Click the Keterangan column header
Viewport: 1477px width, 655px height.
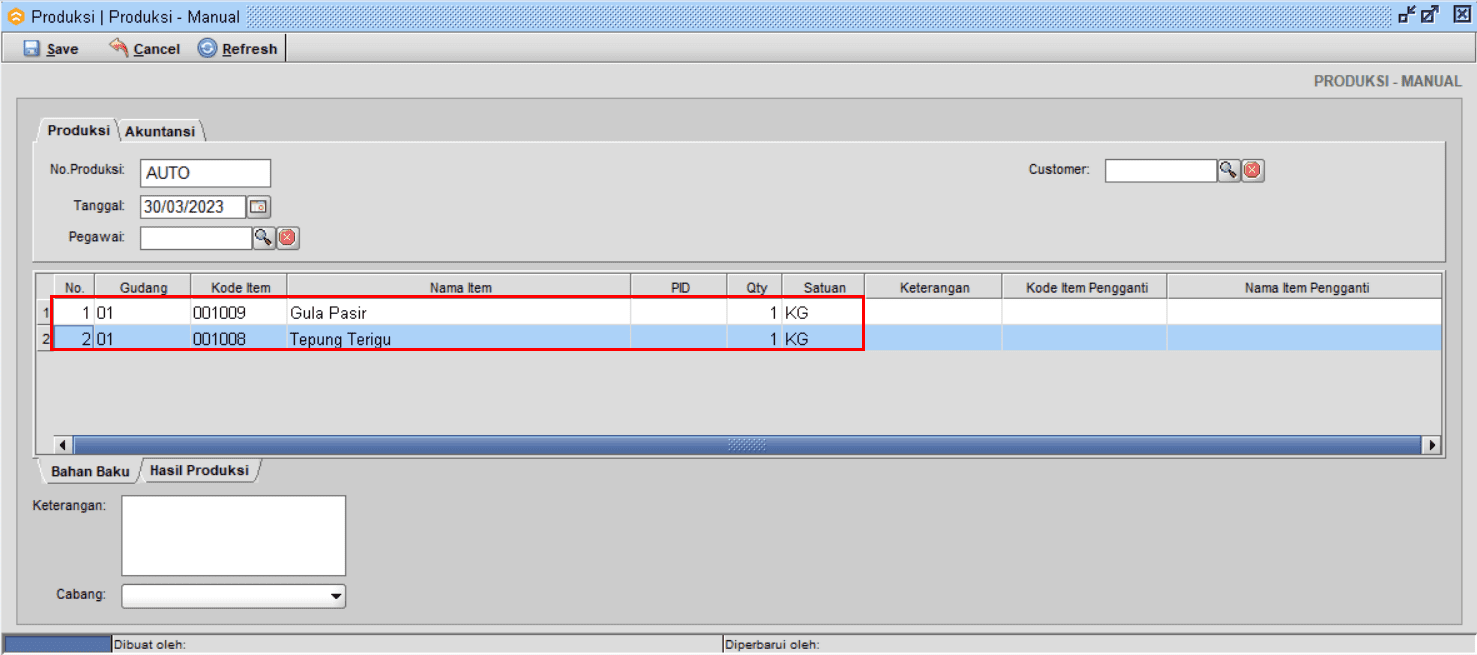coord(935,287)
